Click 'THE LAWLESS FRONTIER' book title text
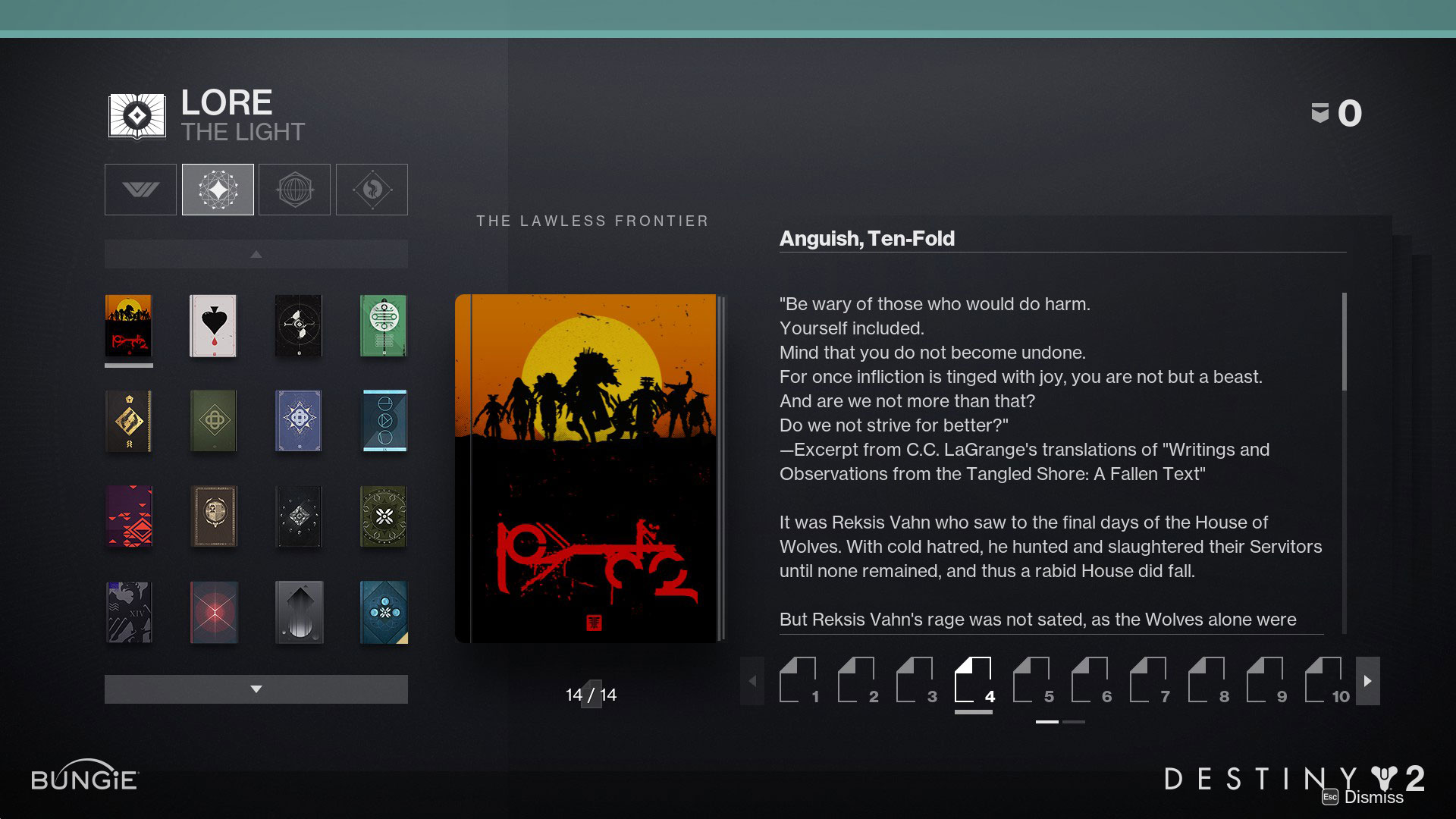The height and width of the screenshot is (819, 1456). click(x=592, y=221)
